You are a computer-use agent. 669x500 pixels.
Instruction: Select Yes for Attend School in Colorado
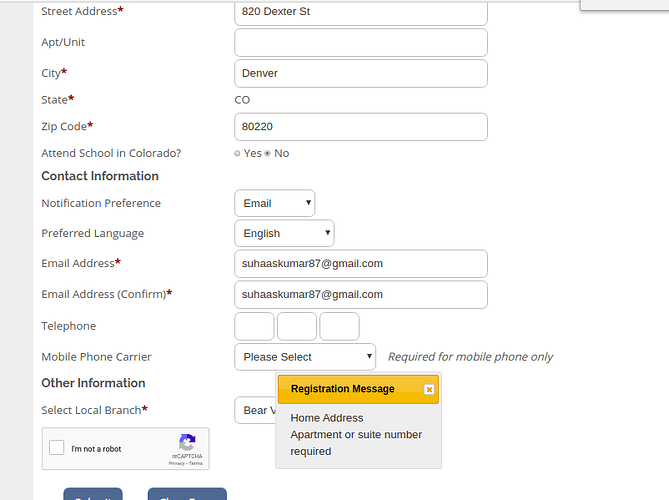click(x=237, y=154)
